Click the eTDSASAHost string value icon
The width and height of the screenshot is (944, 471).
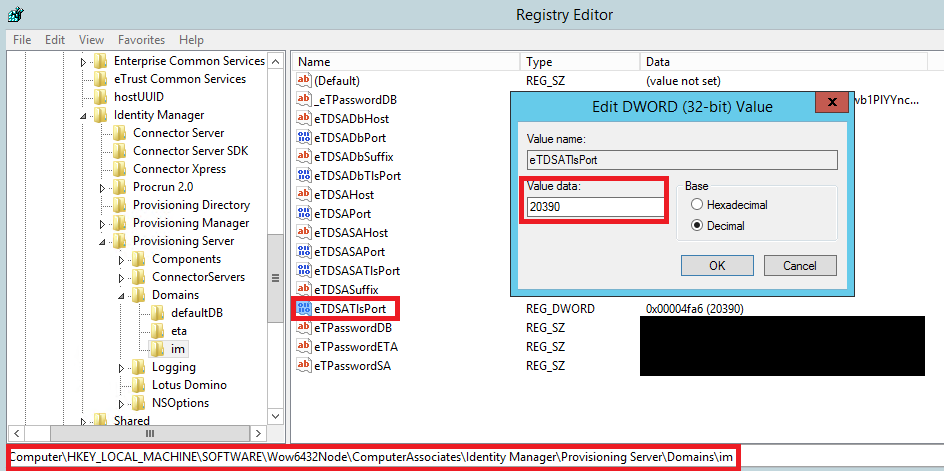tap(304, 232)
